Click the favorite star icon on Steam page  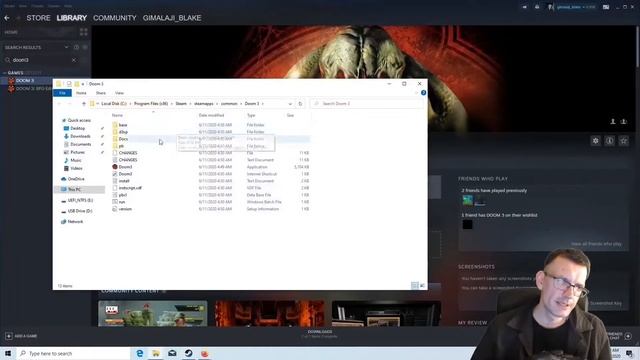pos(624,141)
